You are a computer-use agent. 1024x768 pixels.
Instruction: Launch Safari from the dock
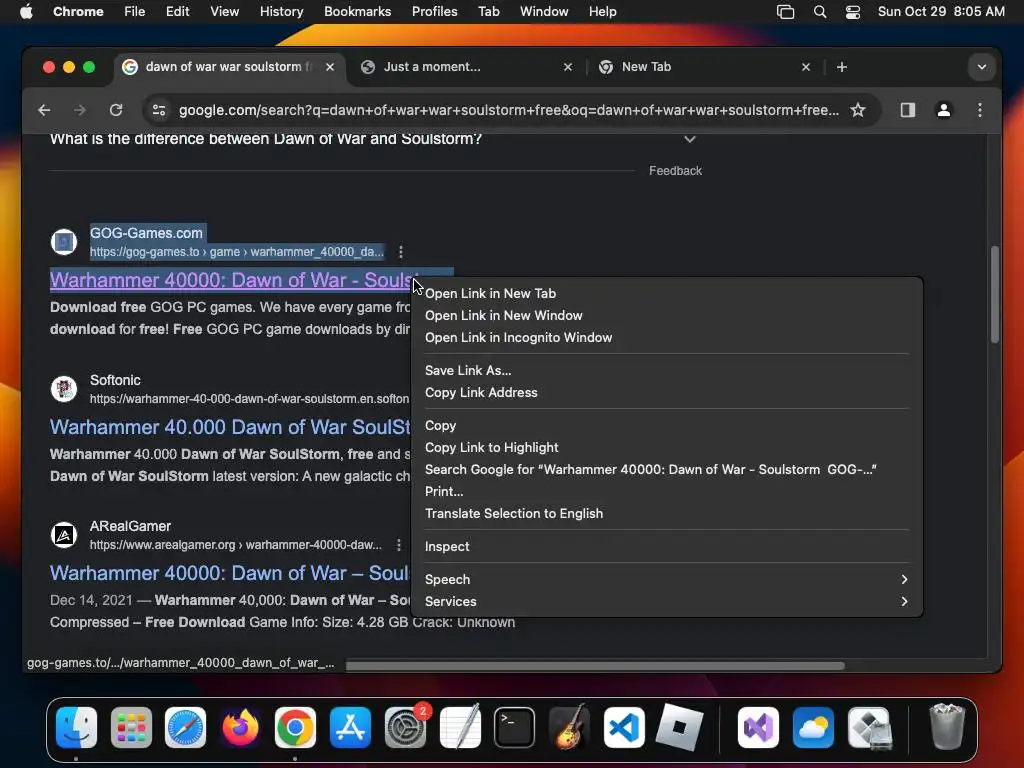[x=185, y=727]
